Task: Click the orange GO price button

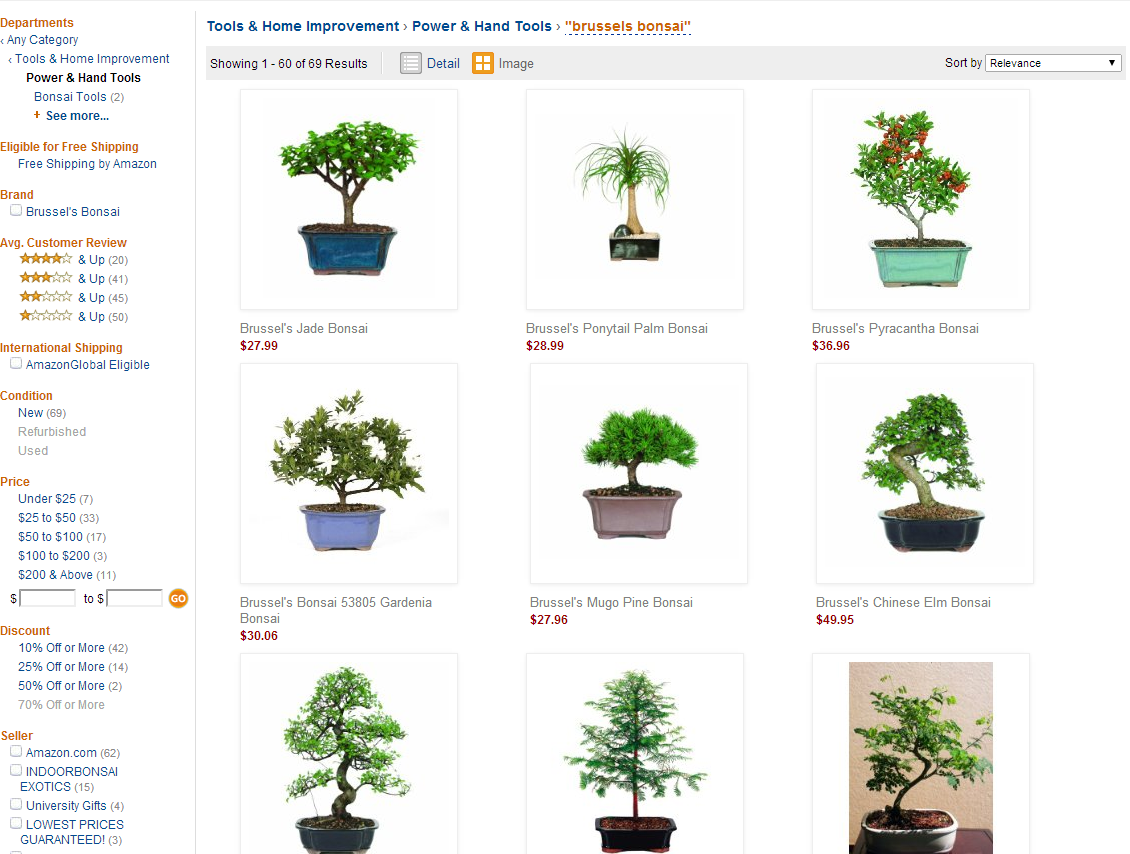Action: click(x=178, y=598)
